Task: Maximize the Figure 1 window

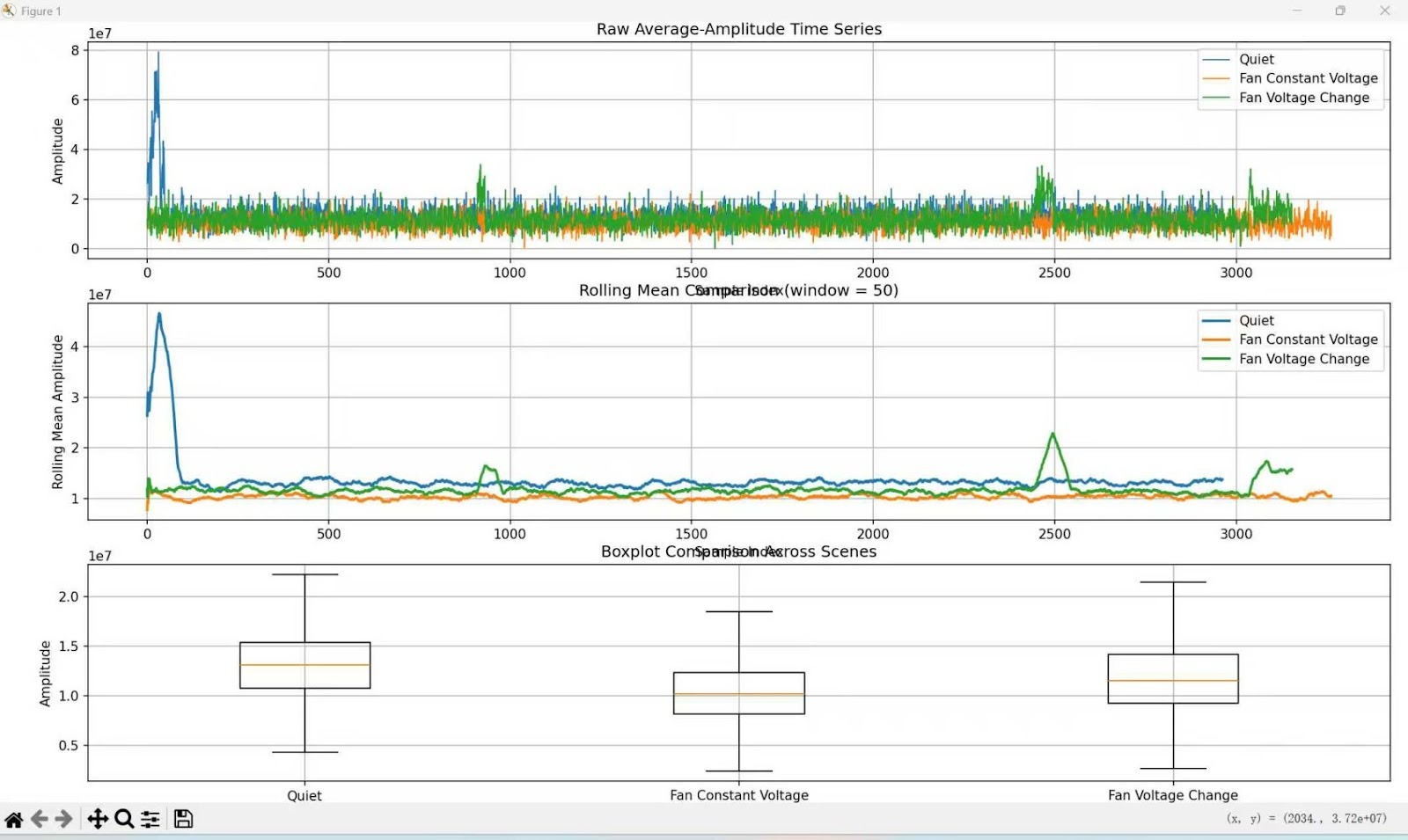Action: (1339, 11)
